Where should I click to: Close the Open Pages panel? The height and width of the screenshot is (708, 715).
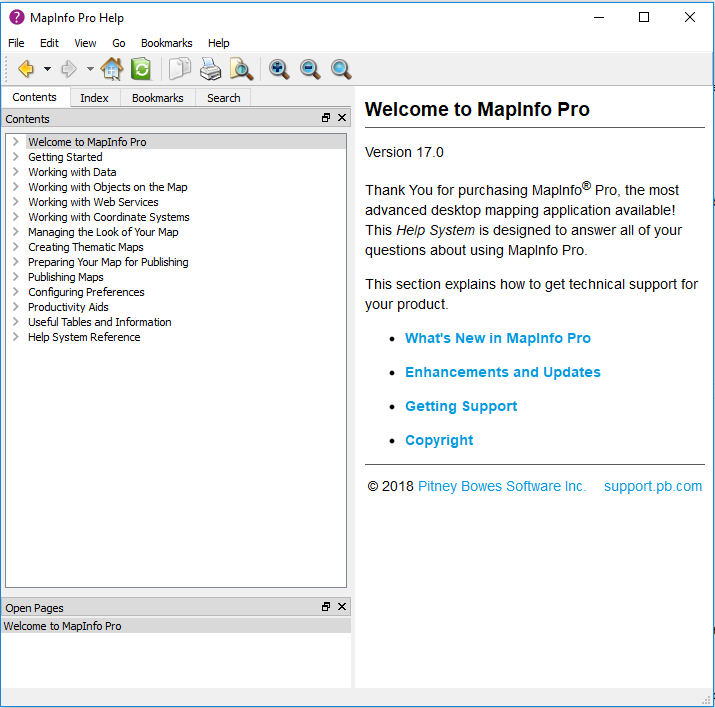pos(342,607)
